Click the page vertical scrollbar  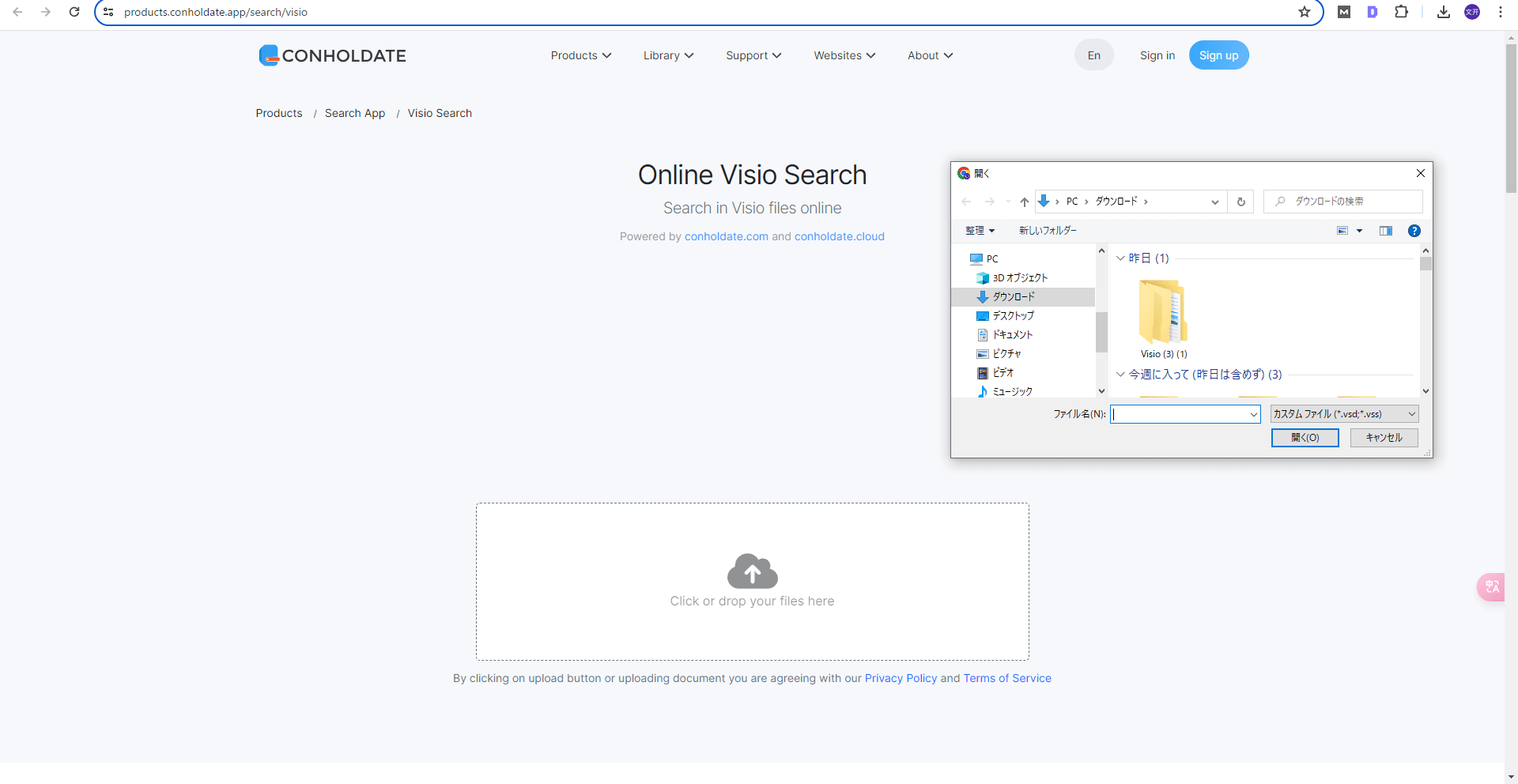tap(1511, 119)
